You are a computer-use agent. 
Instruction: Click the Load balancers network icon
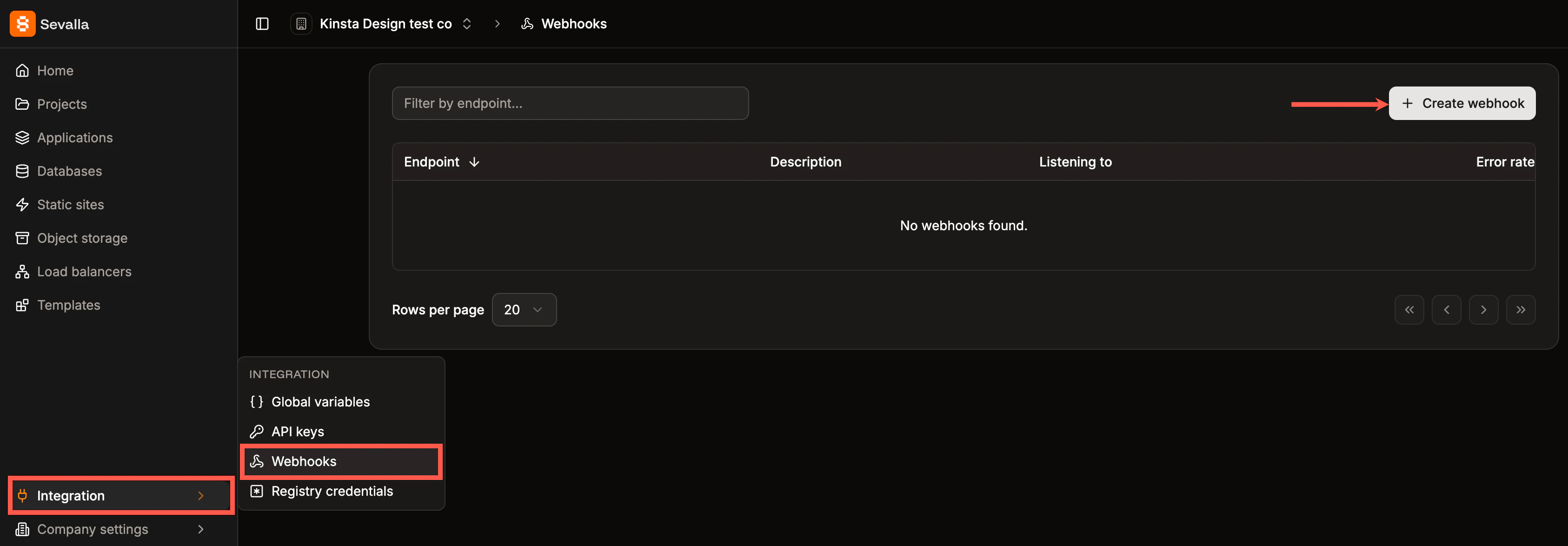pyautogui.click(x=22, y=272)
